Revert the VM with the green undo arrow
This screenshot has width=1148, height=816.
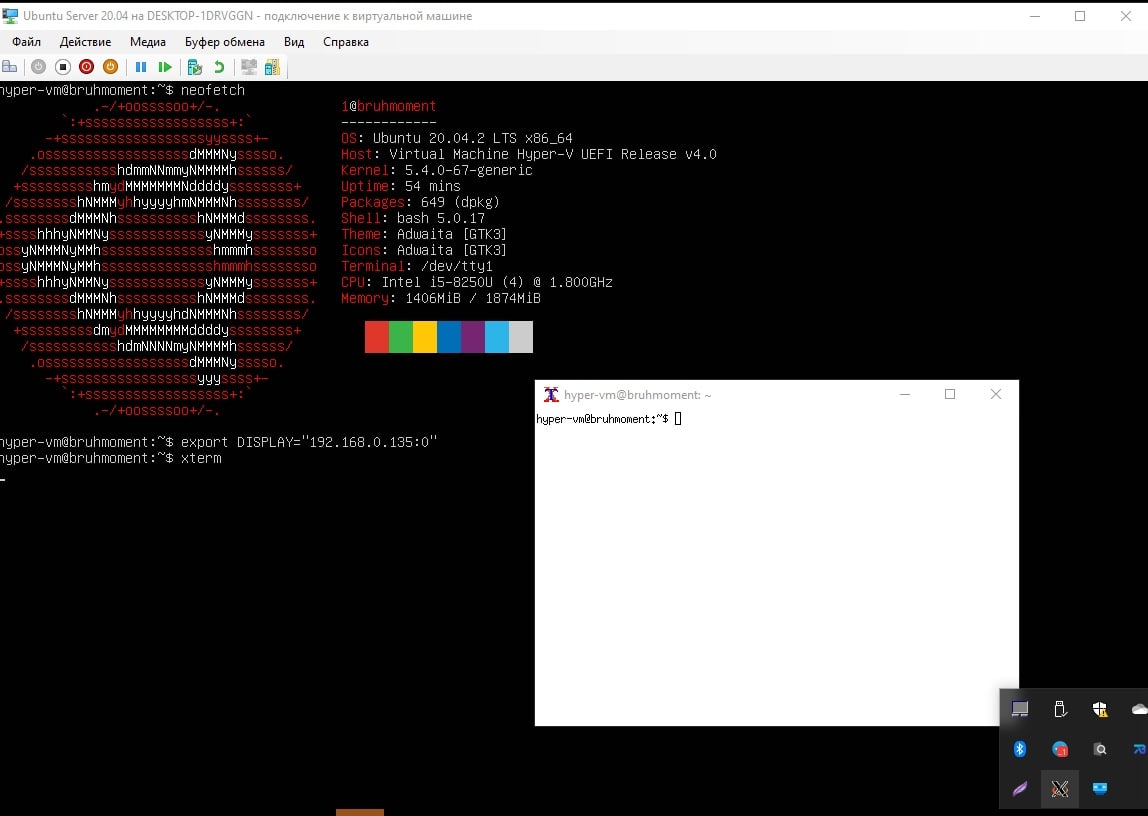point(219,67)
